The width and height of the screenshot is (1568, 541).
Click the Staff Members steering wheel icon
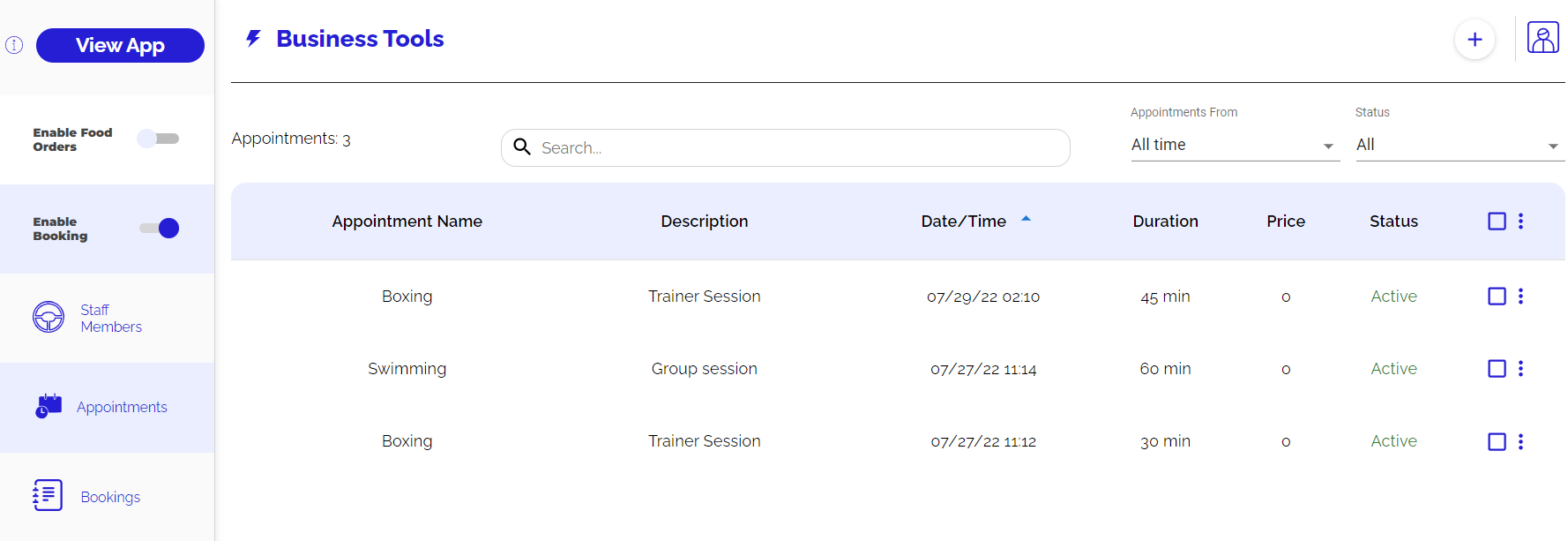click(x=49, y=317)
